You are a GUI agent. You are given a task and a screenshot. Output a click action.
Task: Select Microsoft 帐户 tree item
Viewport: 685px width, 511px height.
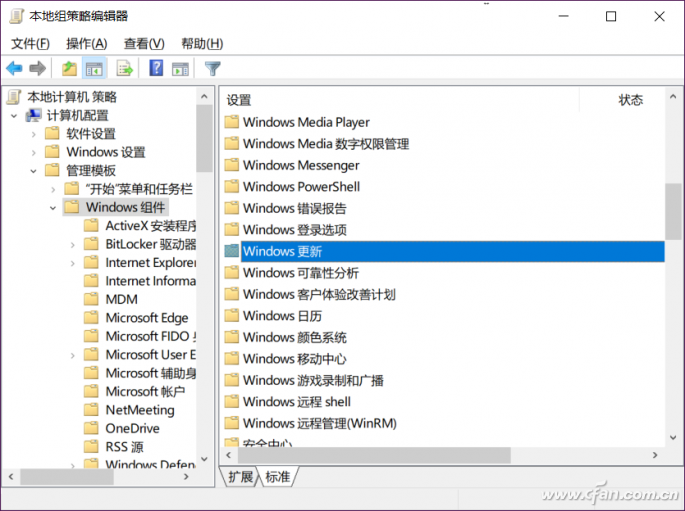click(145, 391)
